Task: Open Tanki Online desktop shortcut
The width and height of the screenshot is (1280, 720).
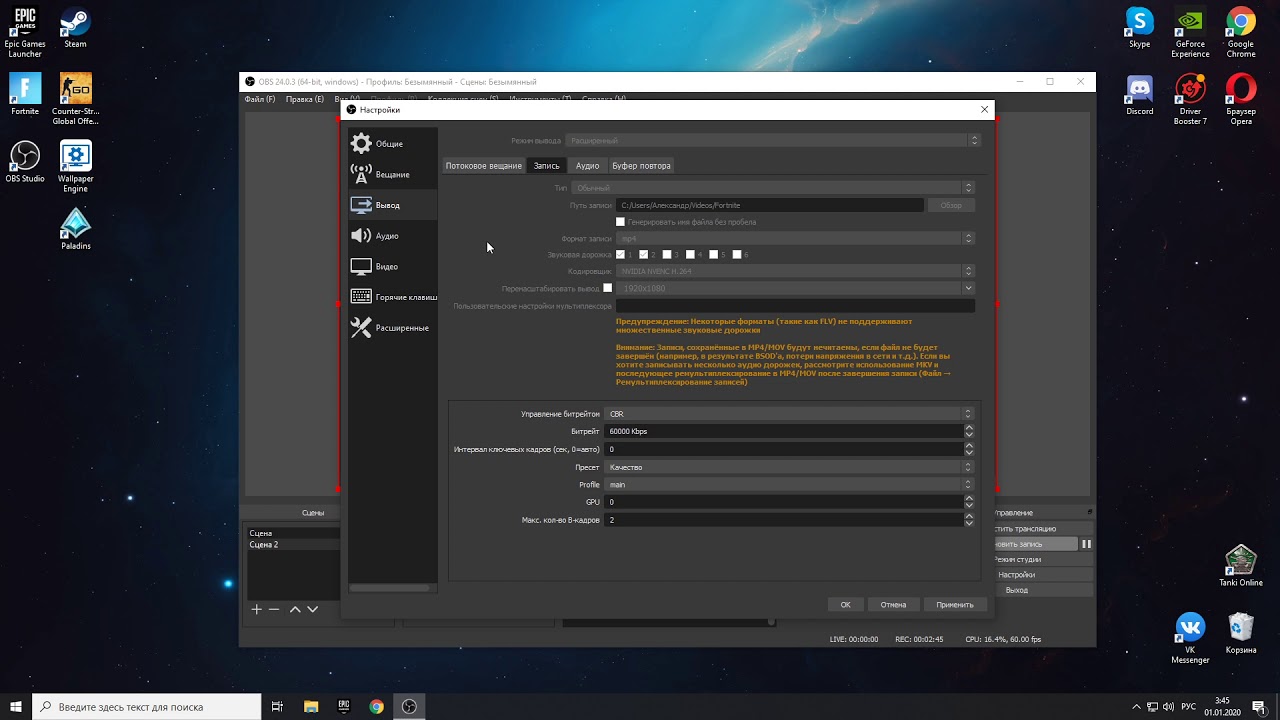Action: point(1241,566)
